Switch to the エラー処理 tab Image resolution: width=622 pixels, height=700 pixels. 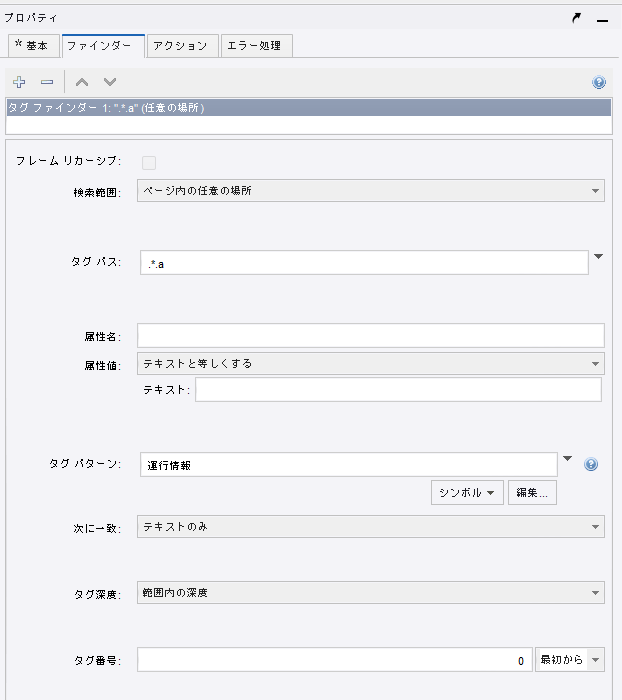tap(257, 46)
